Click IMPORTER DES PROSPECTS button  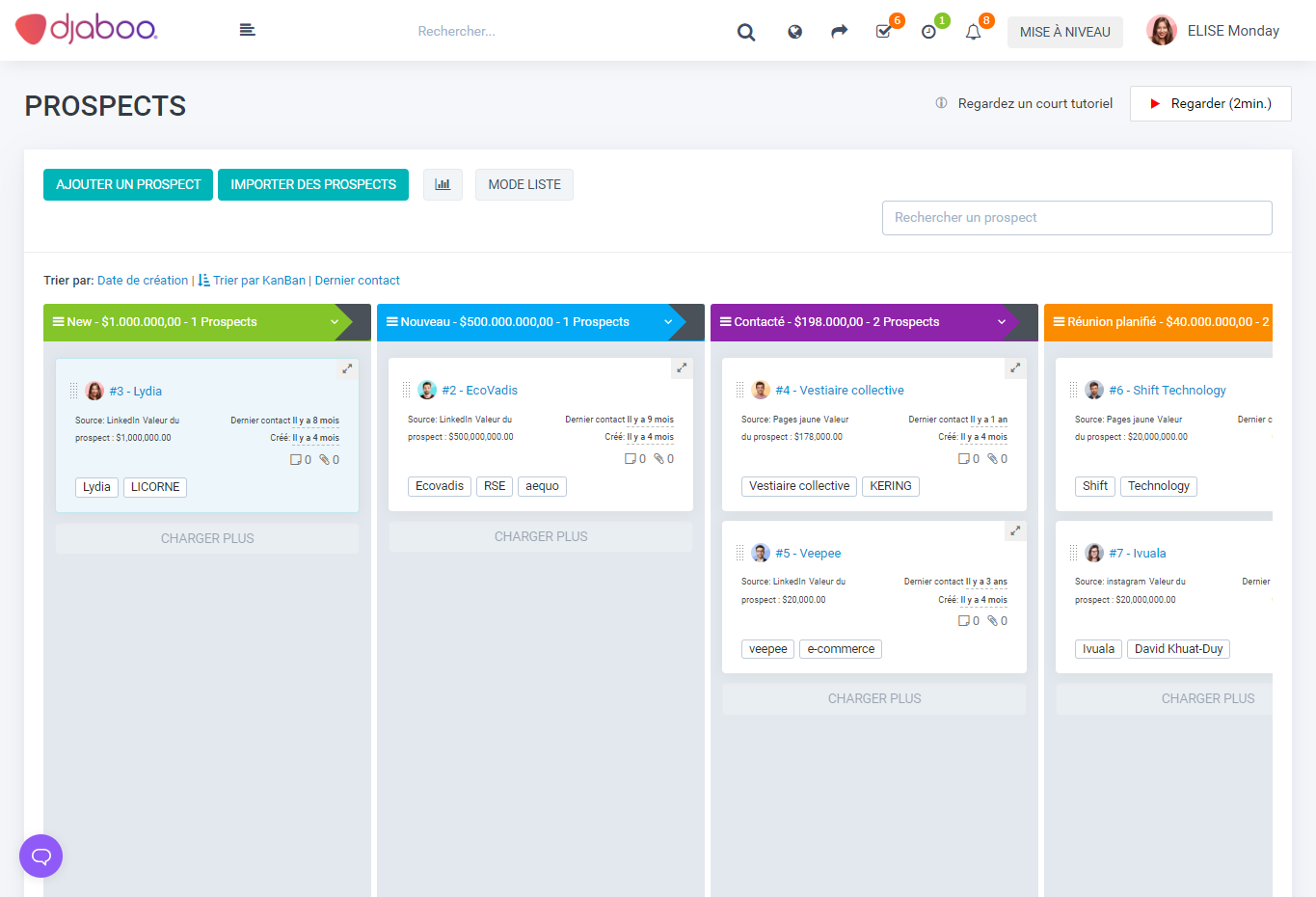(x=313, y=184)
